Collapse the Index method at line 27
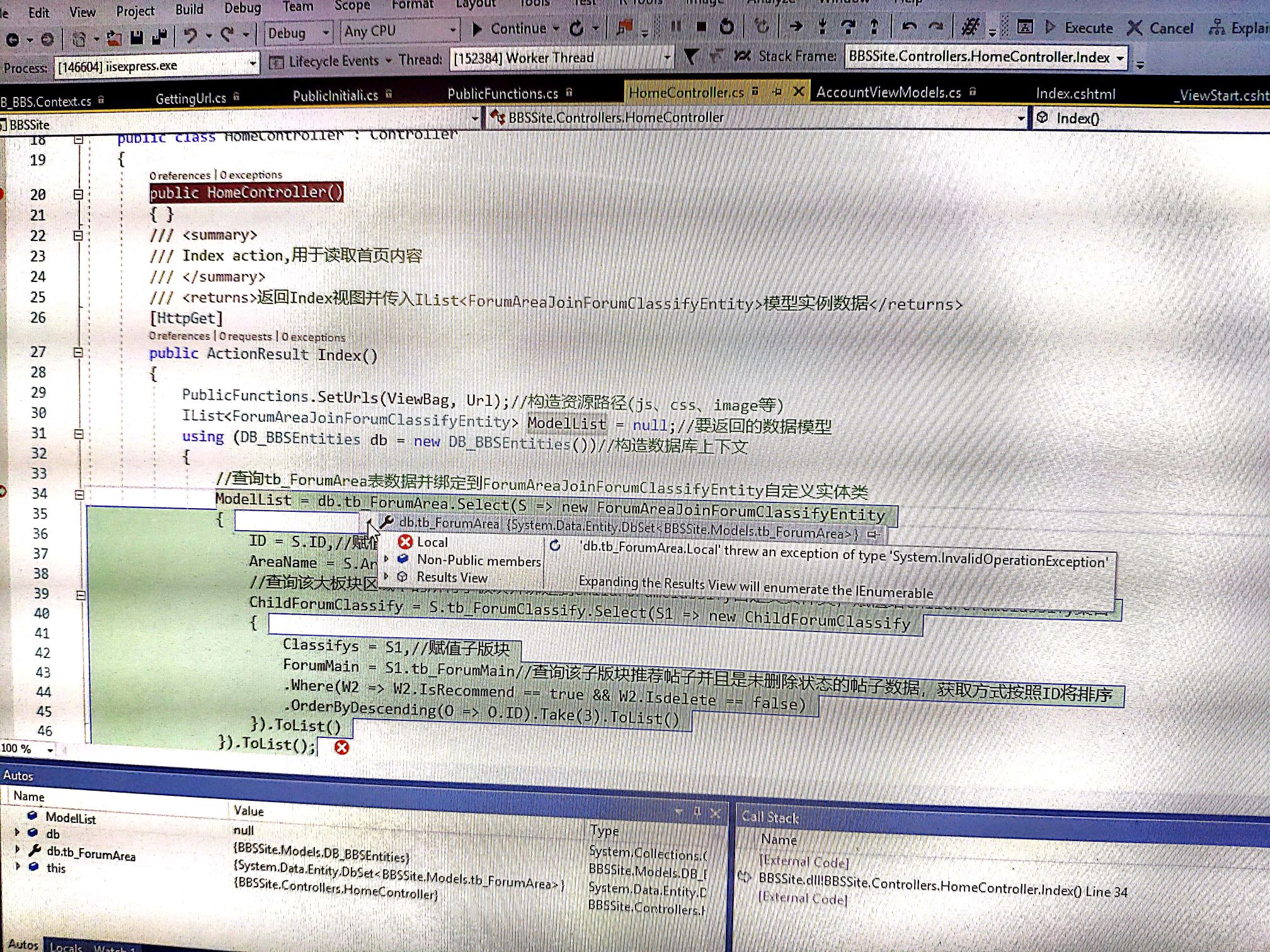This screenshot has height=952, width=1270. pyautogui.click(x=79, y=353)
